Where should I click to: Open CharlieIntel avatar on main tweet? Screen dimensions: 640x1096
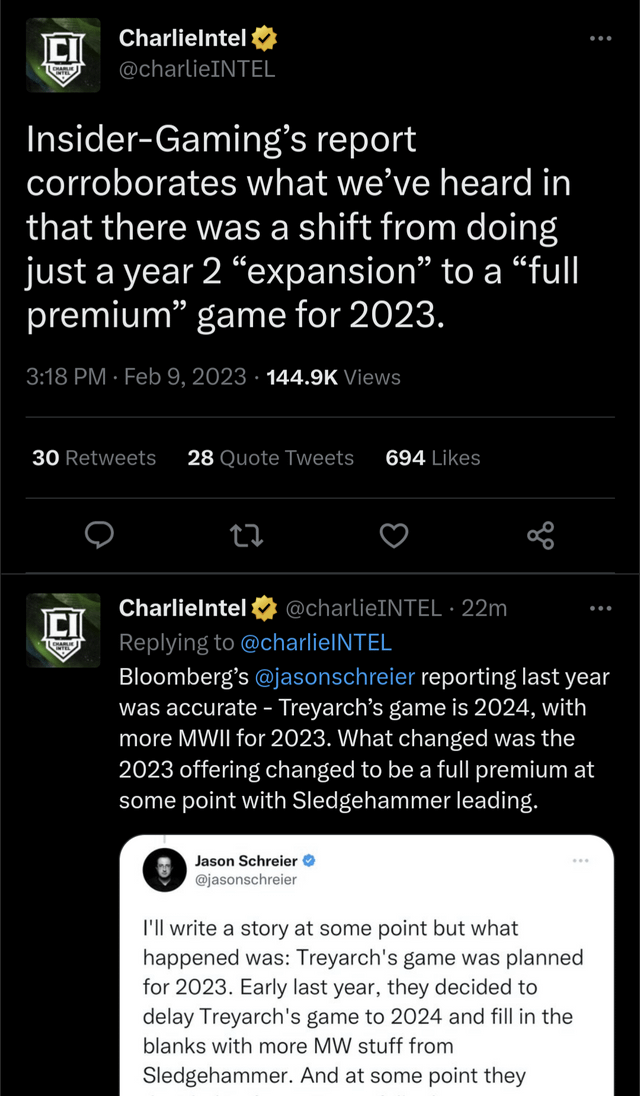63,55
